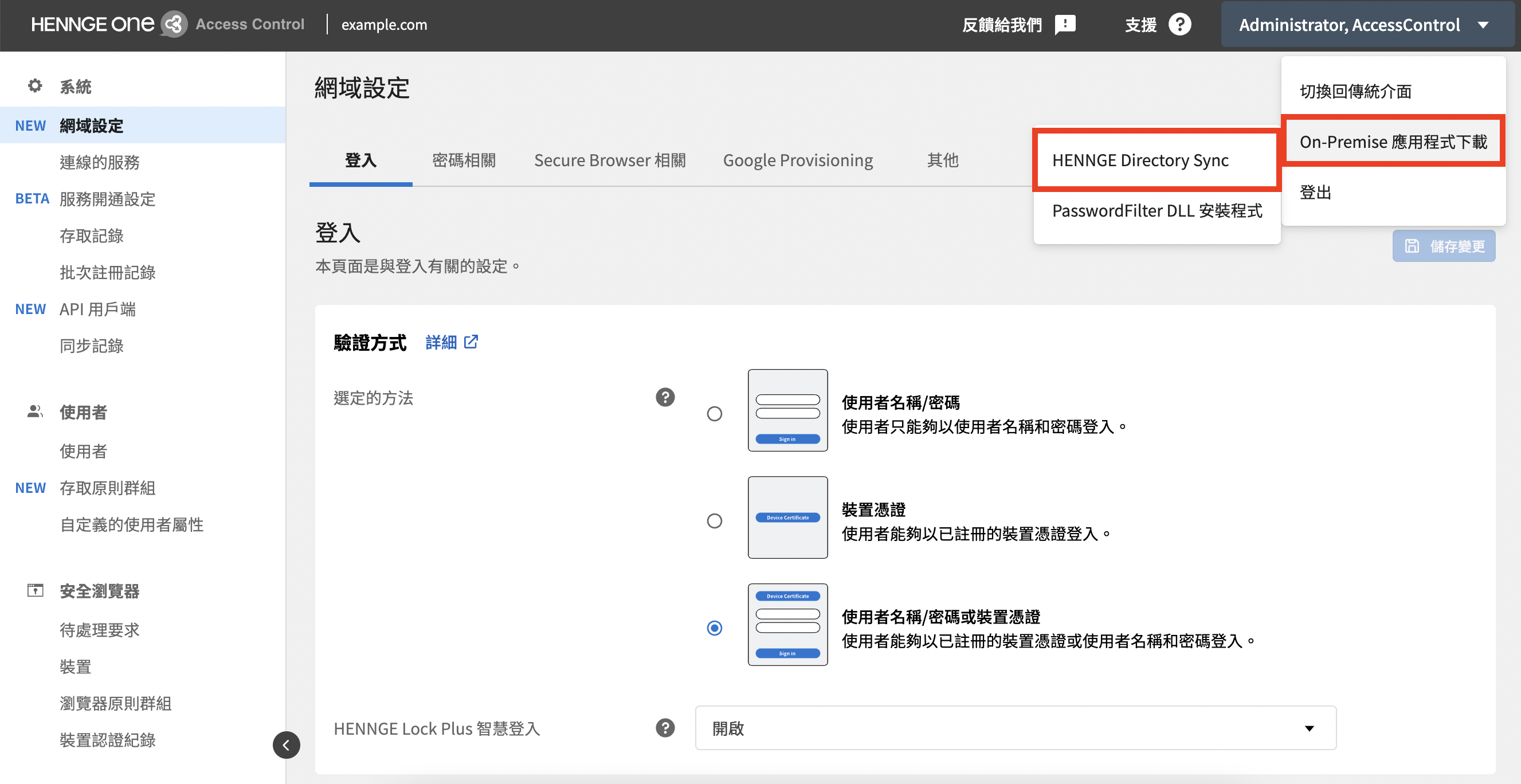Click the 使用者名稱/密碼 sign-in thumbnail
Screen dimensions: 1521x784
[787, 410]
